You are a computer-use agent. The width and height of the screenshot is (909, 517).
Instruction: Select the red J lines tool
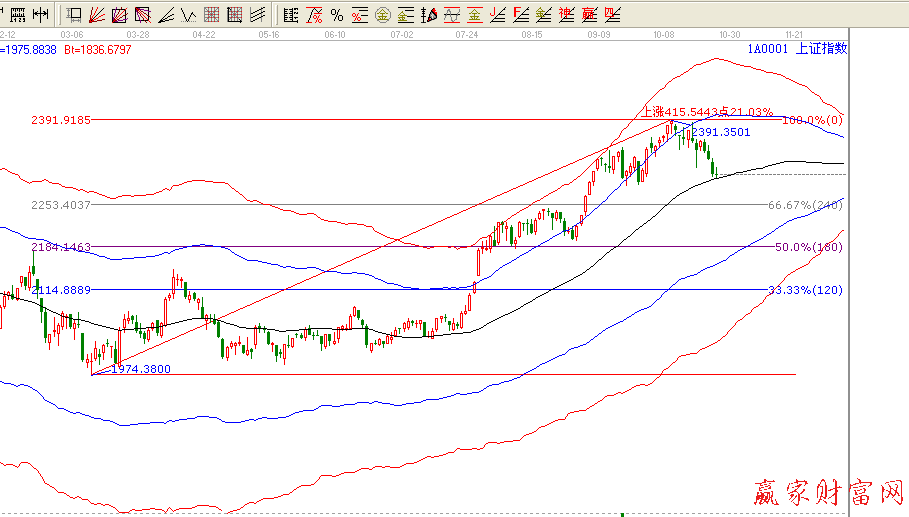[x=497, y=15]
